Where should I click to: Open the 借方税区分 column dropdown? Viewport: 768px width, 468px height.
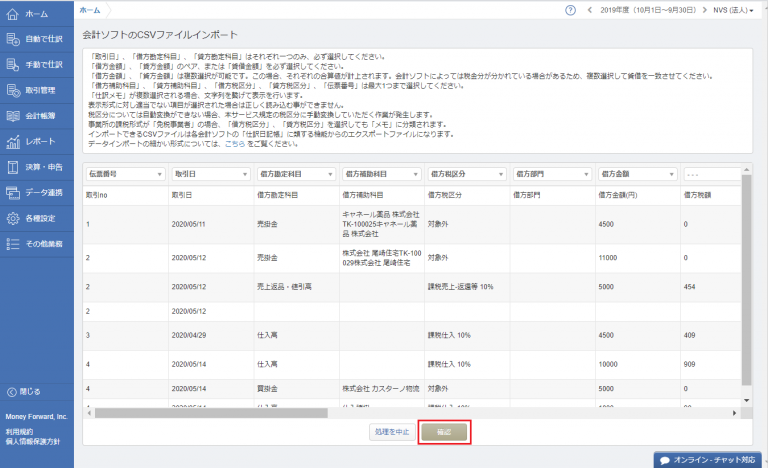click(x=467, y=174)
